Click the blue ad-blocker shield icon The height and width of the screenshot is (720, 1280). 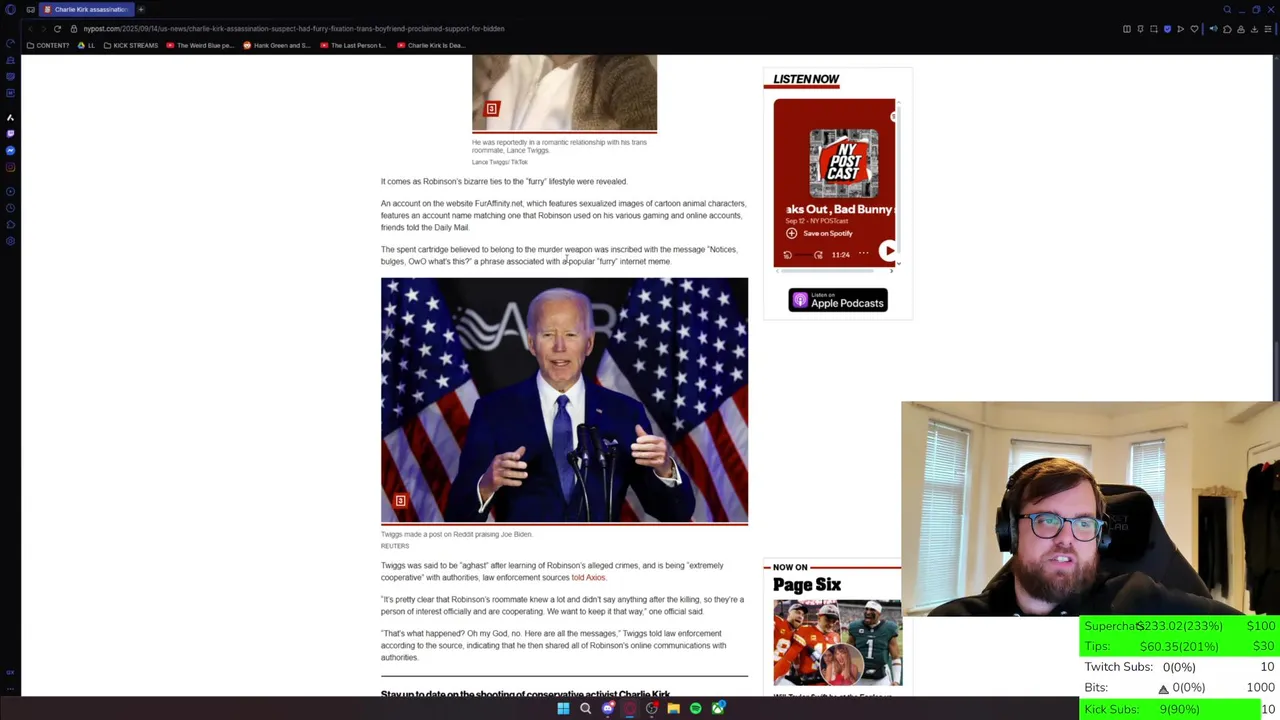[x=1167, y=29]
